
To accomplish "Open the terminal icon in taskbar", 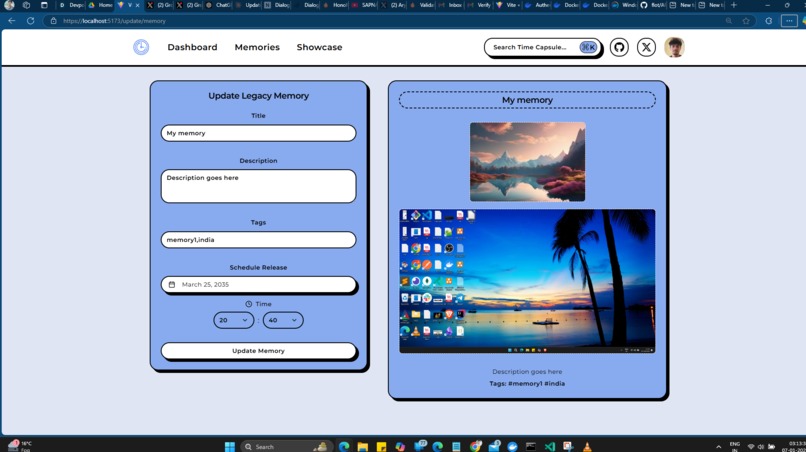I will 530,446.
